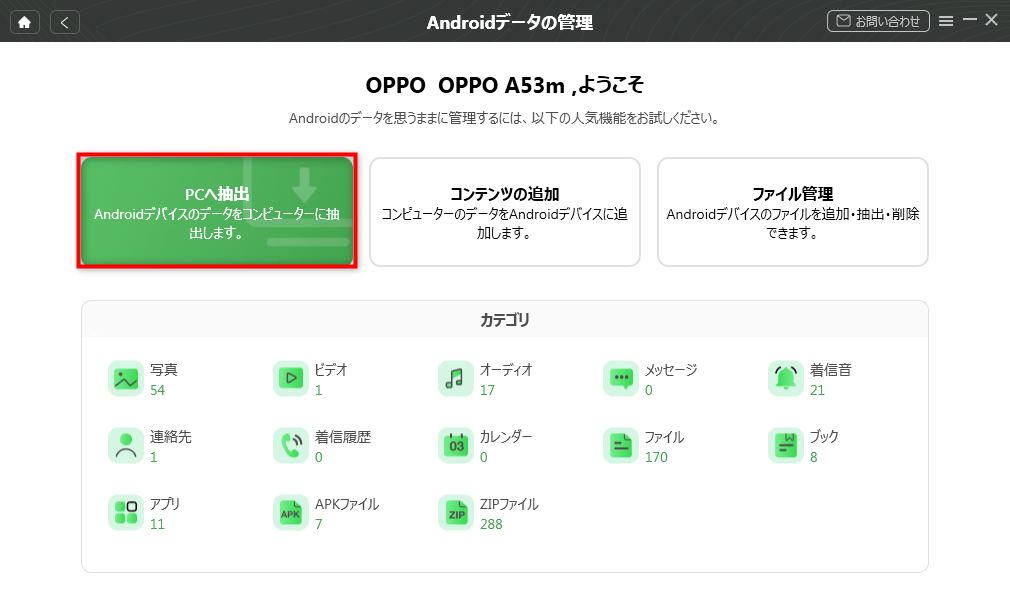Select the コンテンツの追加 feature card
The height and width of the screenshot is (600, 1010).
(504, 212)
